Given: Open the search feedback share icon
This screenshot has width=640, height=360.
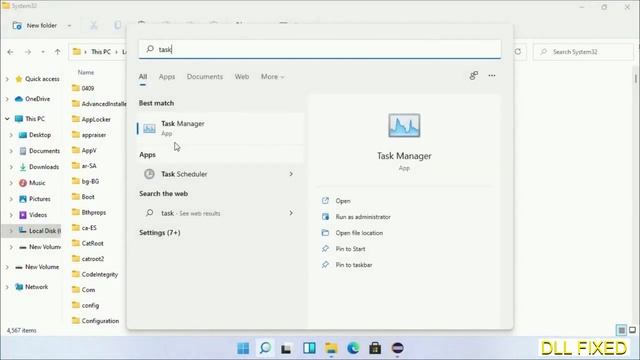Looking at the screenshot, I should (x=473, y=76).
